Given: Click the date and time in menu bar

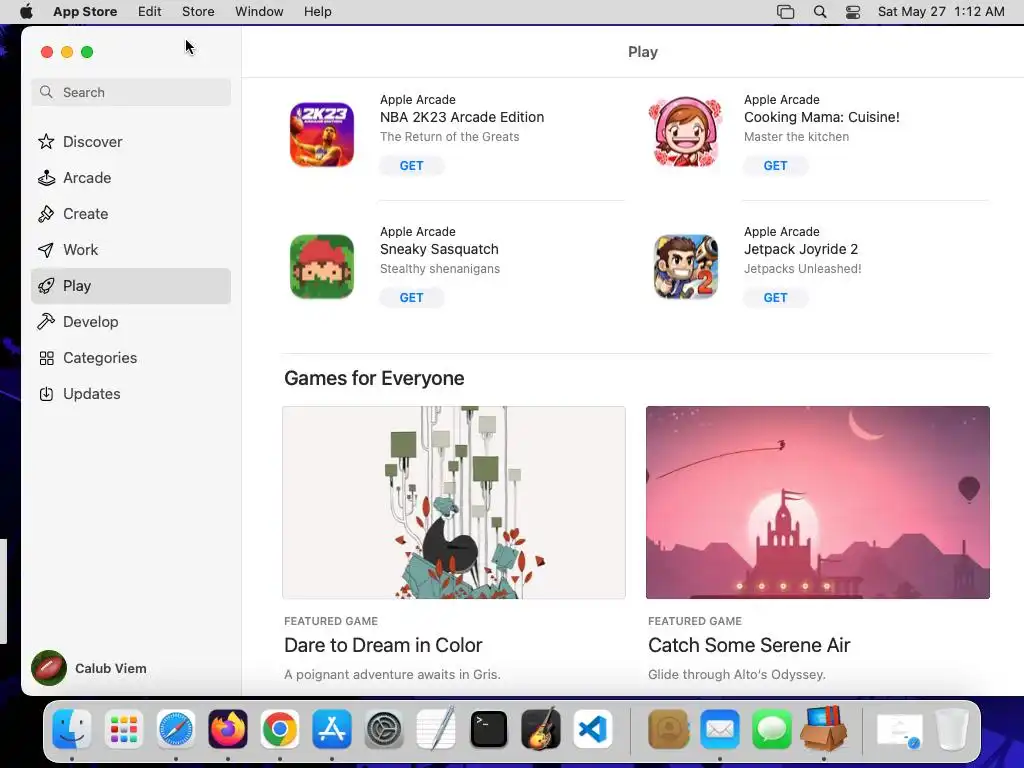Looking at the screenshot, I should tap(941, 12).
